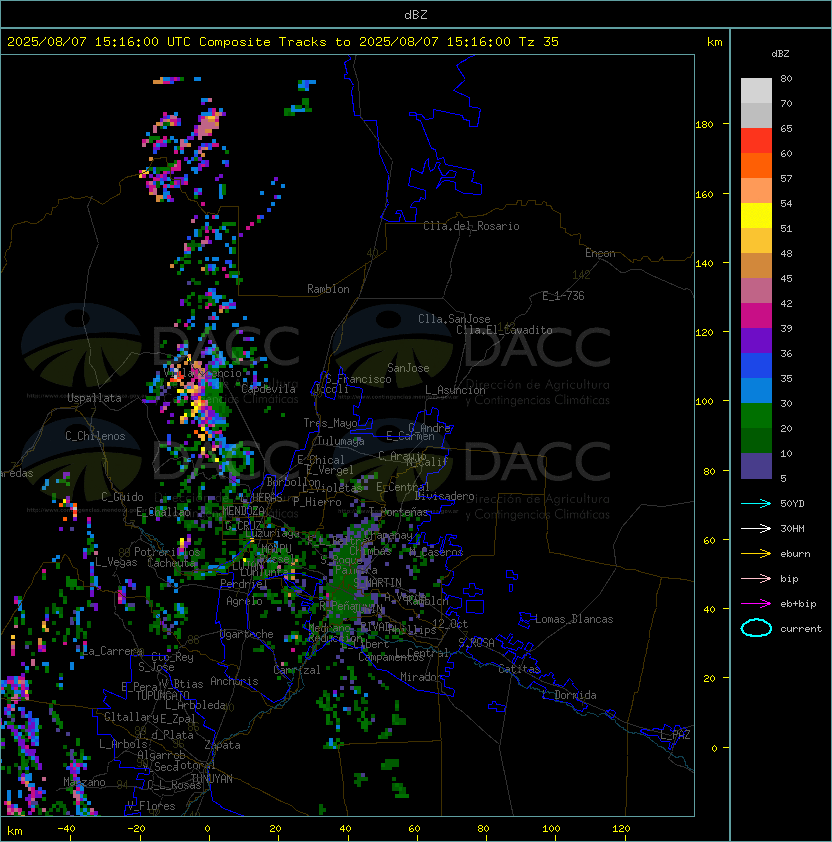Click the 'Tulumaya' map label
The image size is (832, 842).
pos(341,441)
